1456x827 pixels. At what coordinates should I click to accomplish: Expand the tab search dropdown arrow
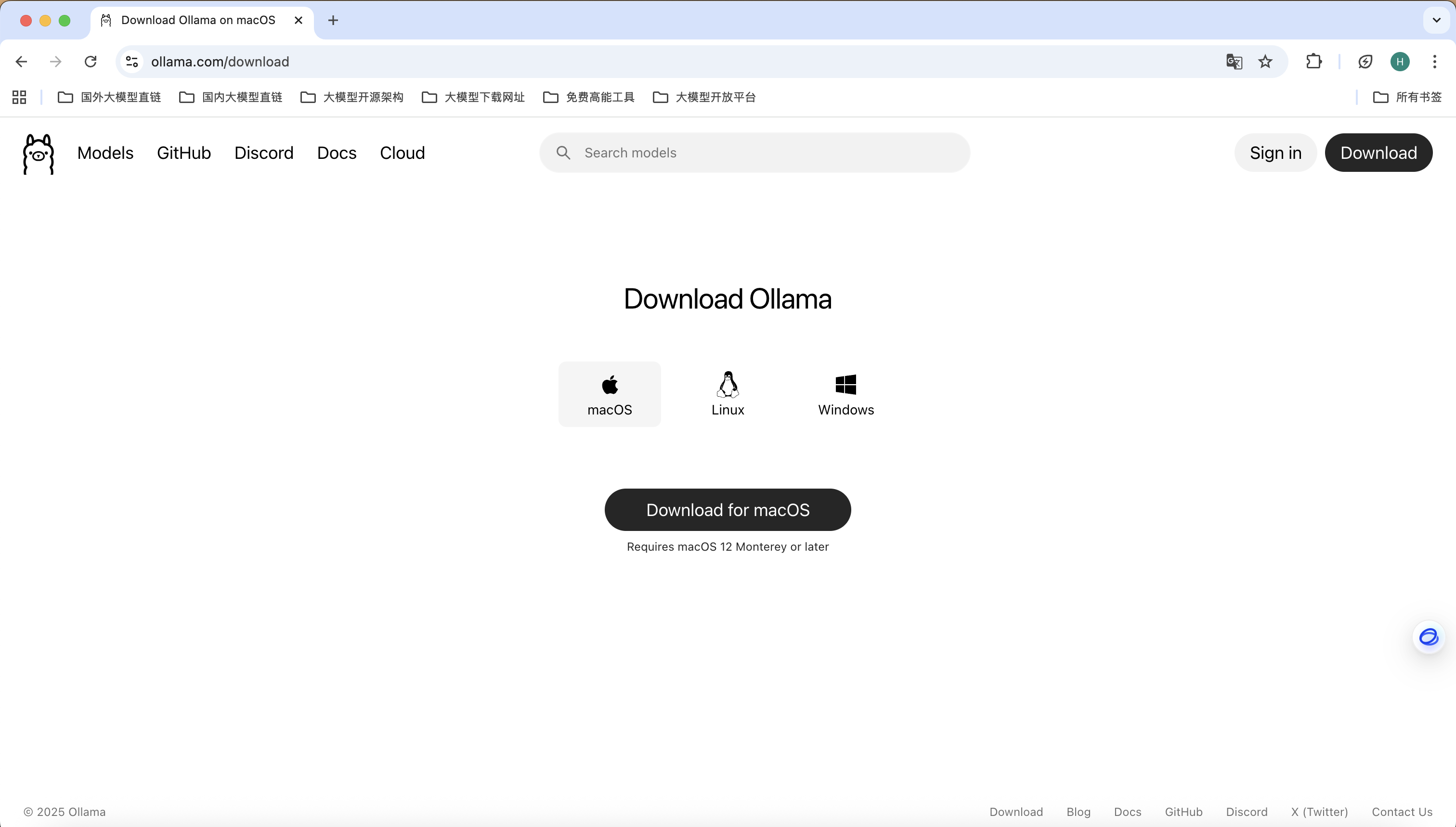point(1436,20)
